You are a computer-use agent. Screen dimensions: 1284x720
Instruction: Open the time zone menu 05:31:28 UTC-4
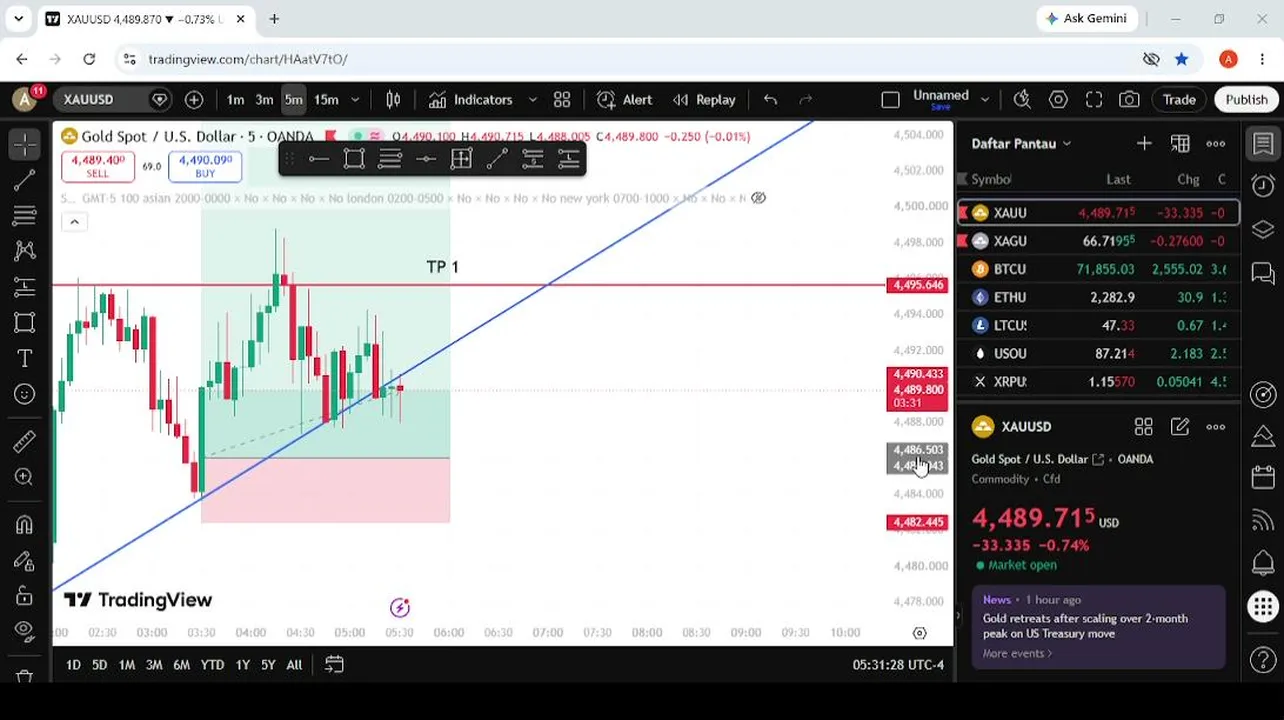click(x=898, y=664)
